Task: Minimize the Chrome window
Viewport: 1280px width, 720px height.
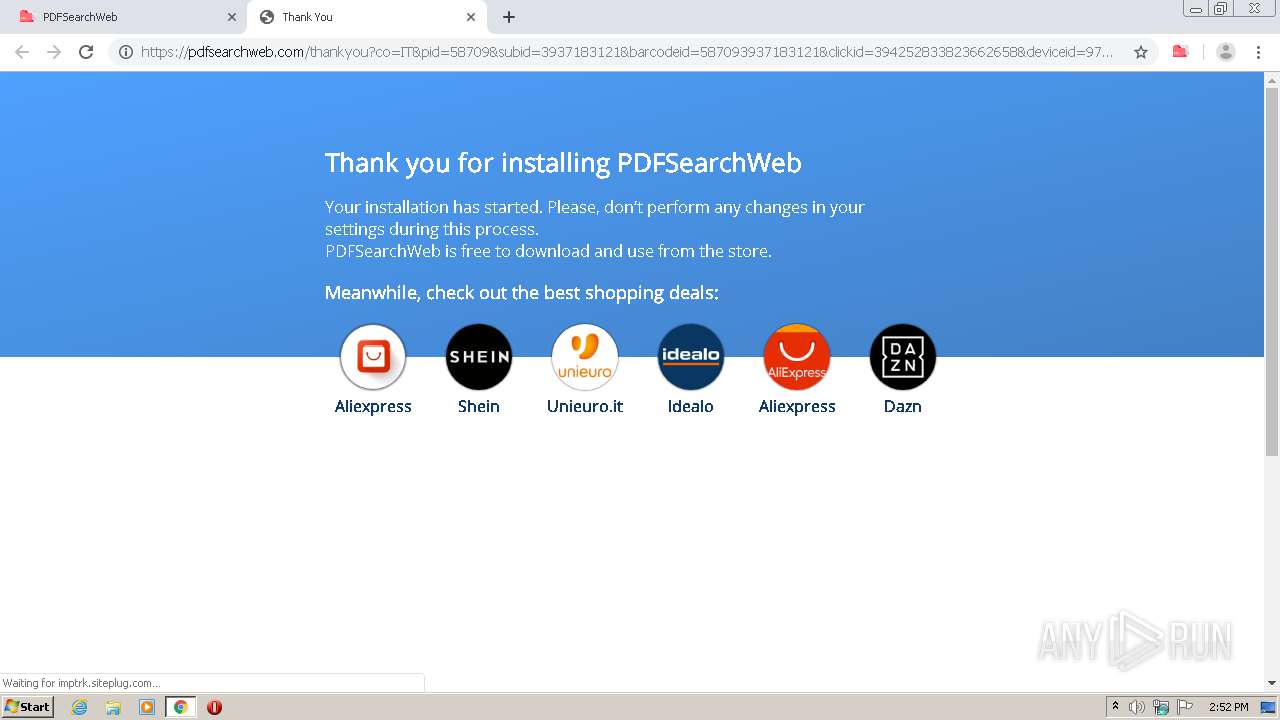Action: (x=1196, y=9)
